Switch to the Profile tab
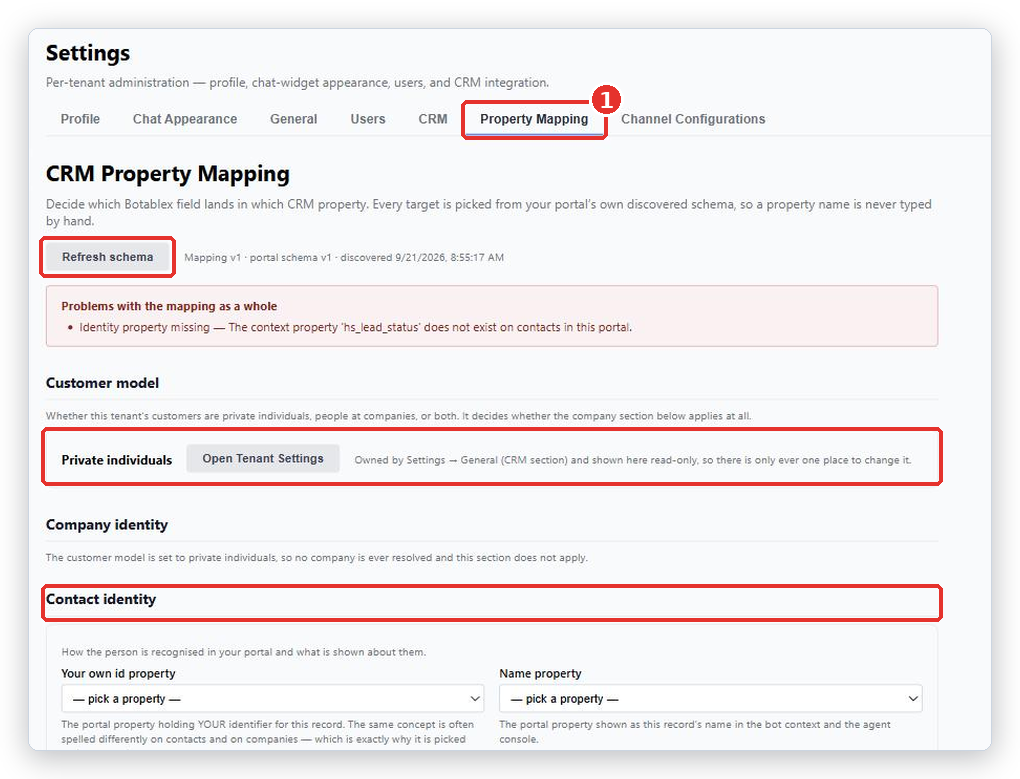Image resolution: width=1020 pixels, height=779 pixels. tap(80, 119)
